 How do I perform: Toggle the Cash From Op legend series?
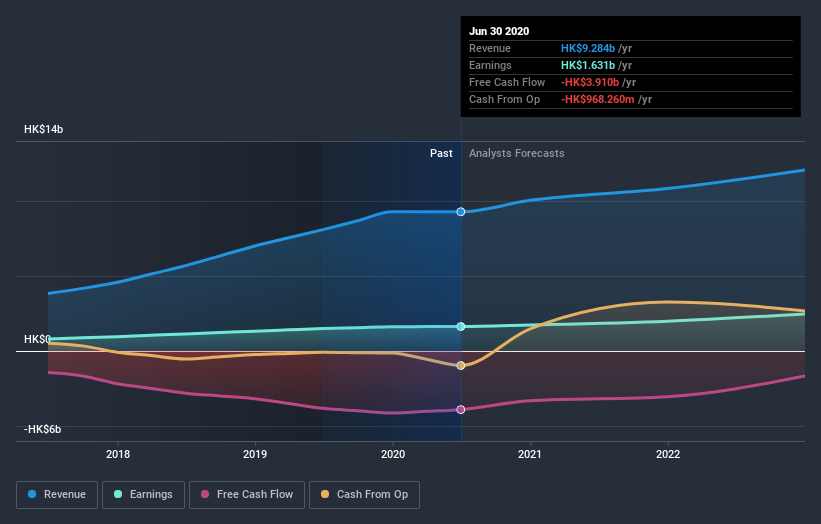364,495
